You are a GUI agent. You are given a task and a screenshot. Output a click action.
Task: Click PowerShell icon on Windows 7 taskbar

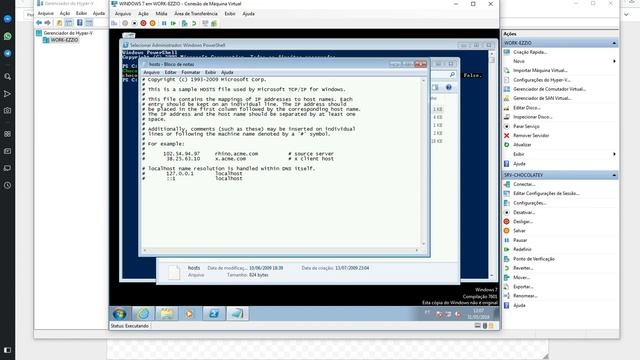coord(214,313)
